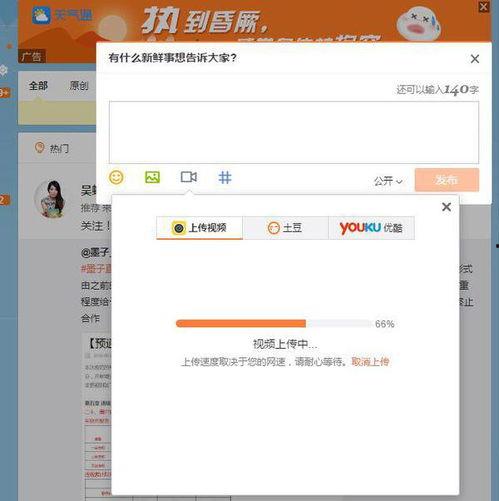
Task: Select the 原创 feed tab
Action: tap(79, 86)
